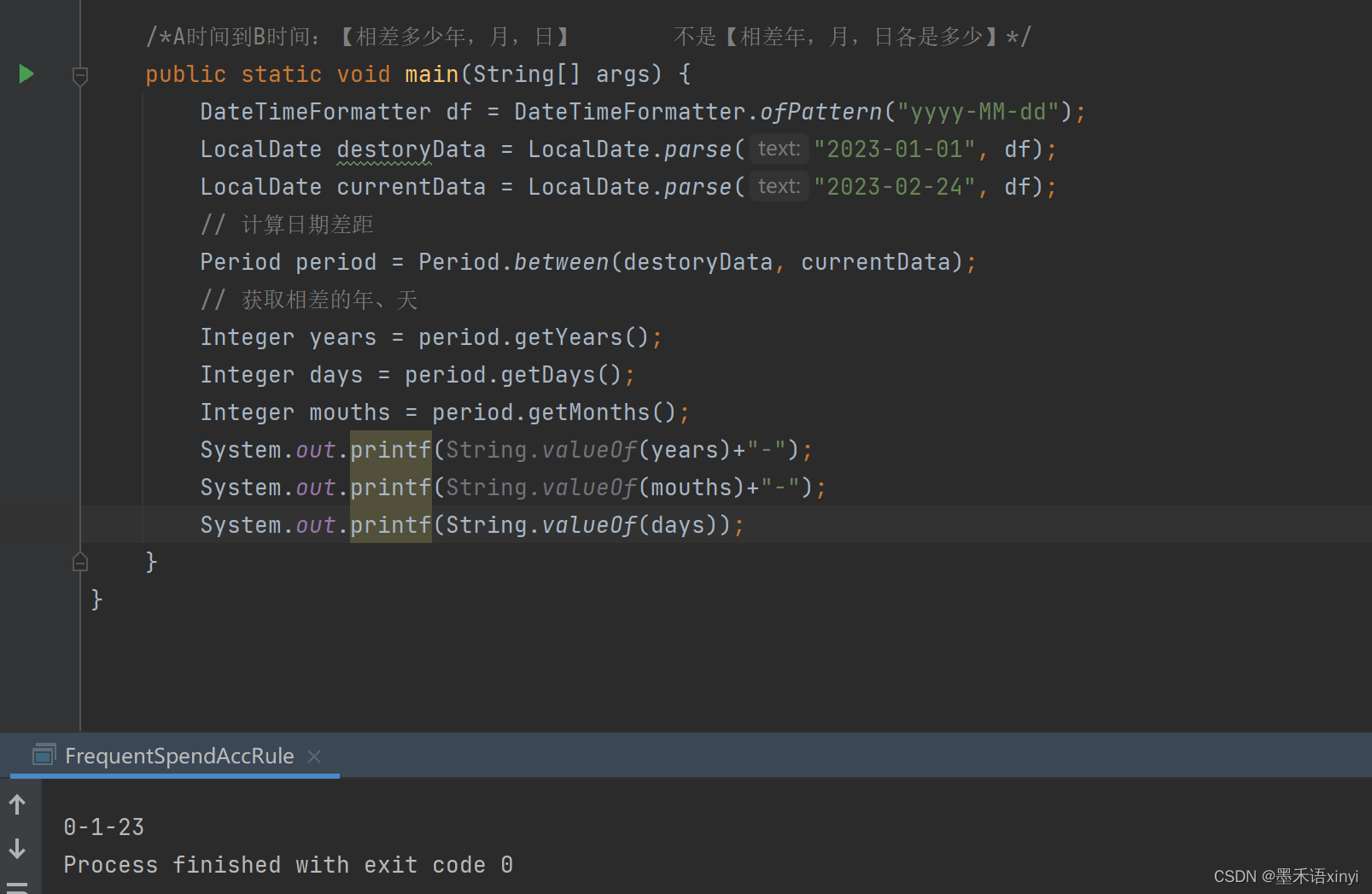Click the currentData variable declaration

coord(411,187)
